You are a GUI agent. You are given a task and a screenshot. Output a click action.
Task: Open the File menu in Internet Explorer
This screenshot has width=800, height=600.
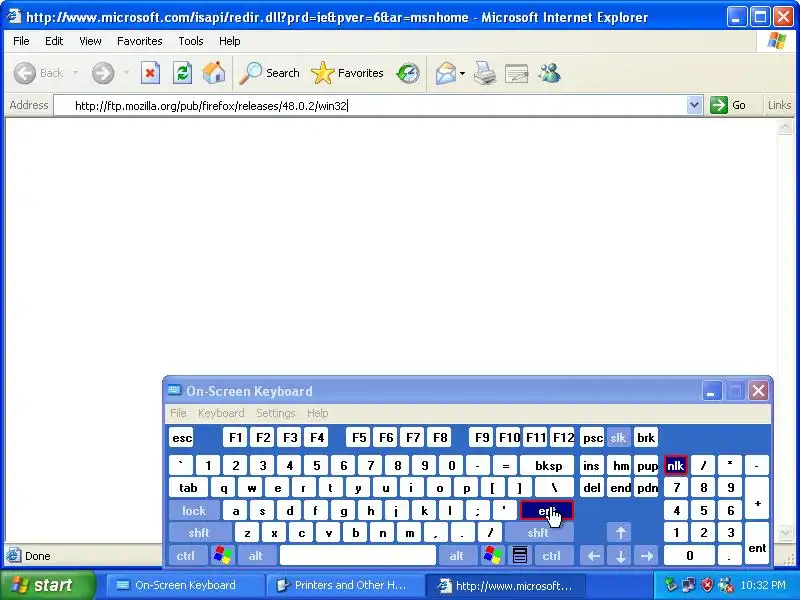21,41
